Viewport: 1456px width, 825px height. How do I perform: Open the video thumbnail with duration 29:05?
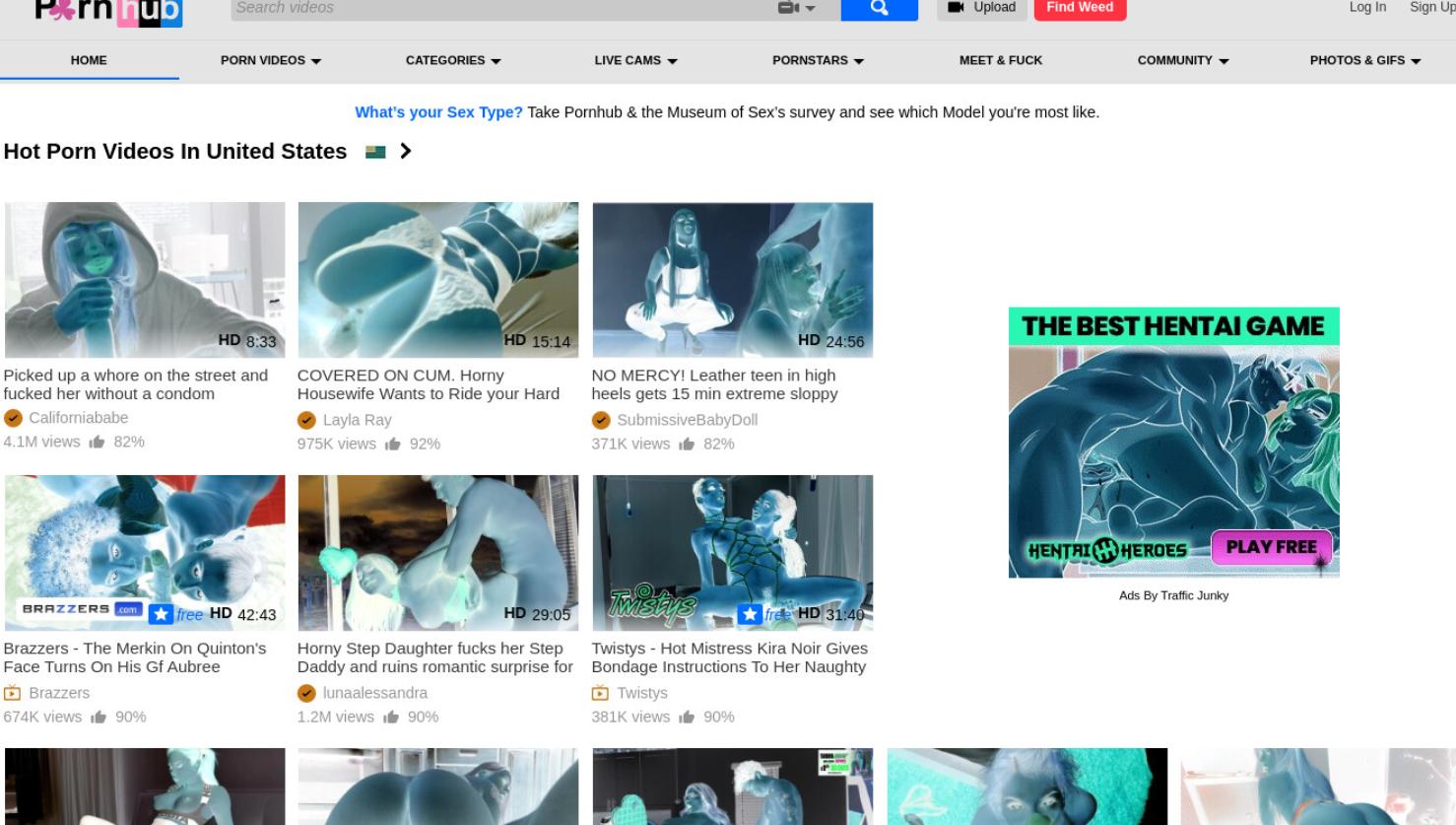(438, 553)
